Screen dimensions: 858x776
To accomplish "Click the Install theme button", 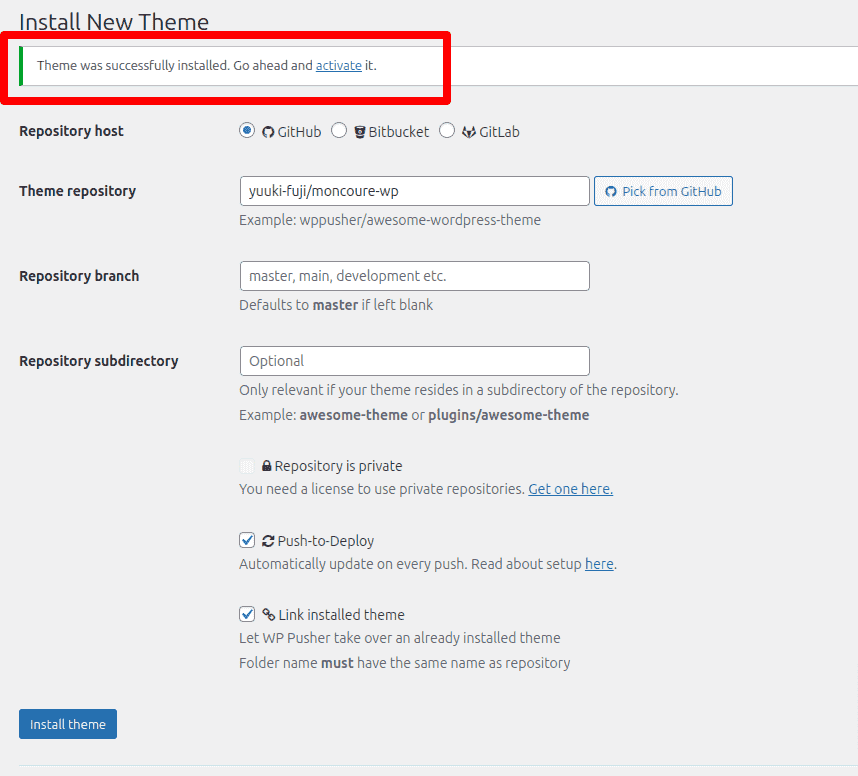I will [x=68, y=724].
